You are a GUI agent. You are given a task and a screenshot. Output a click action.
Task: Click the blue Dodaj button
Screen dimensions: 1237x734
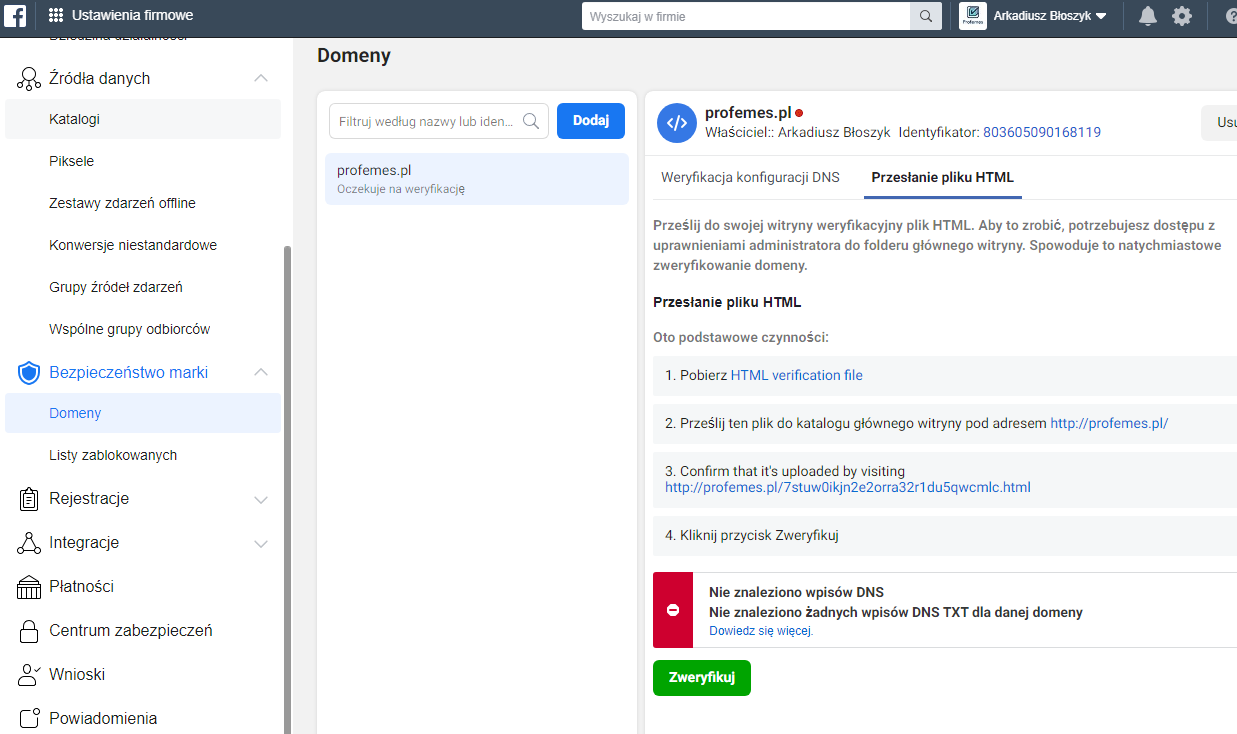pyautogui.click(x=591, y=121)
